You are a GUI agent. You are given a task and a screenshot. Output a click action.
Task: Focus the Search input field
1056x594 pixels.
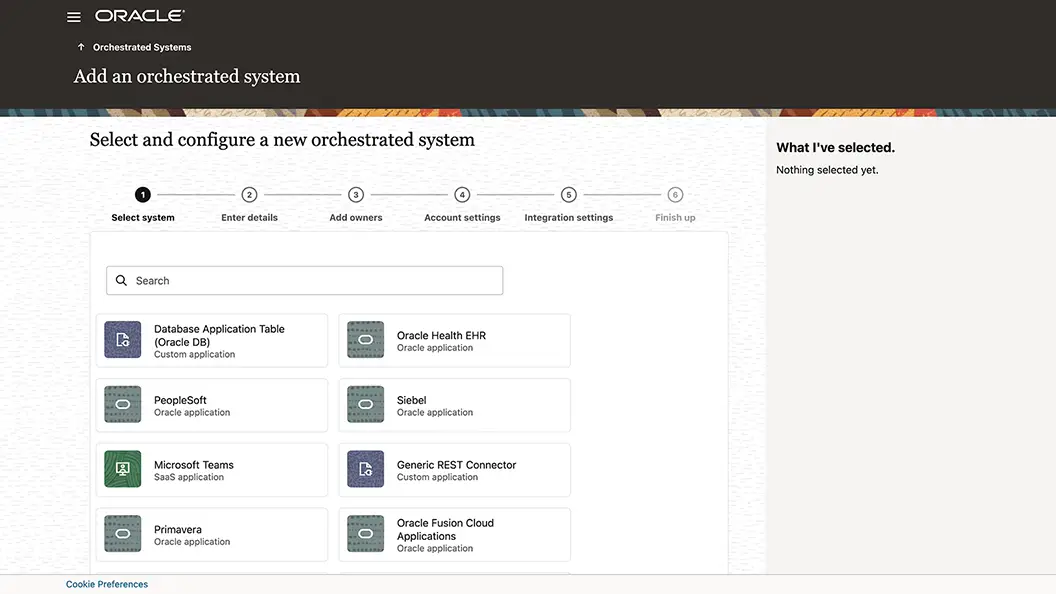[x=304, y=280]
